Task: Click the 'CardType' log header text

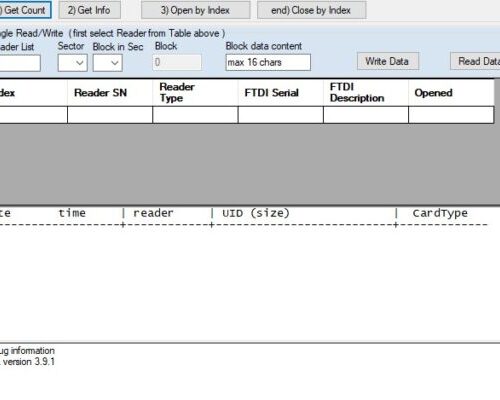Action: pyautogui.click(x=440, y=213)
